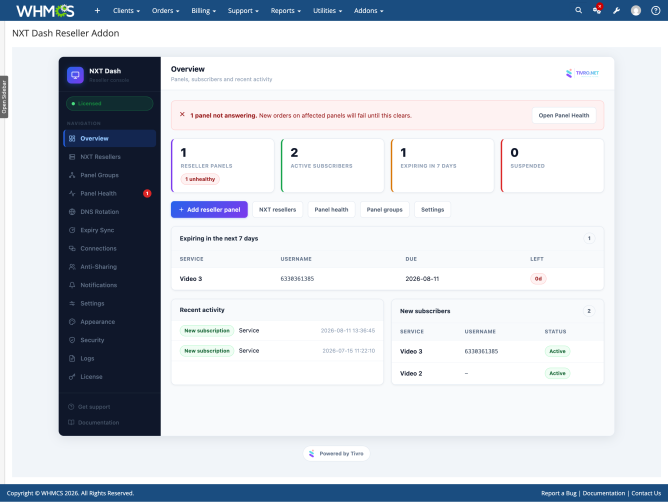The width and height of the screenshot is (668, 502).
Task: Click Settings shortcut button
Action: pyautogui.click(x=432, y=210)
